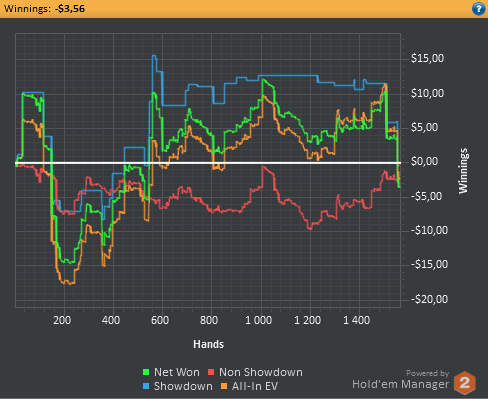Select the All-In EV legend label
Screen dimensions: 488x399
255,386
